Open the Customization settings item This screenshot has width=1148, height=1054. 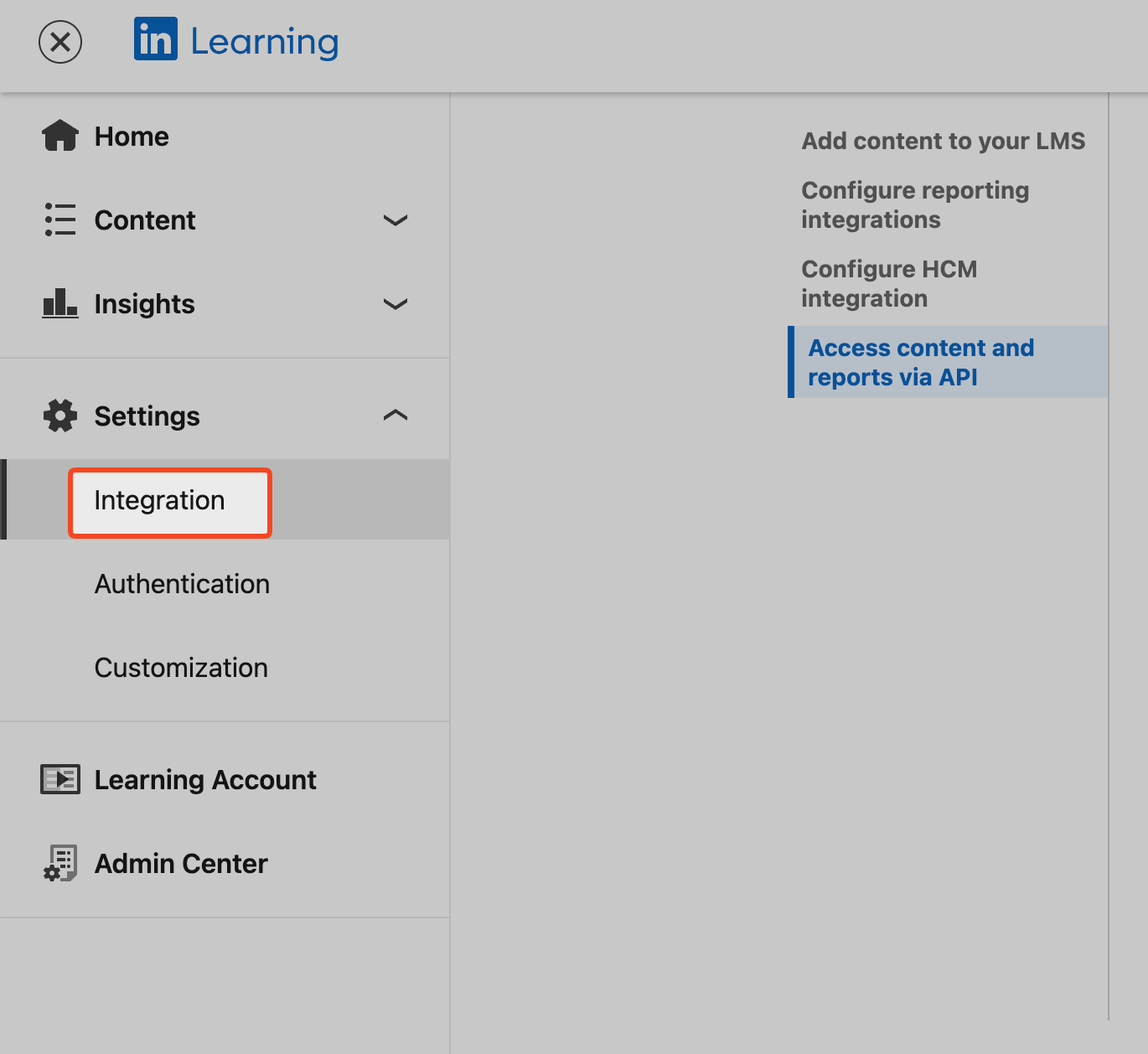pyautogui.click(x=181, y=668)
